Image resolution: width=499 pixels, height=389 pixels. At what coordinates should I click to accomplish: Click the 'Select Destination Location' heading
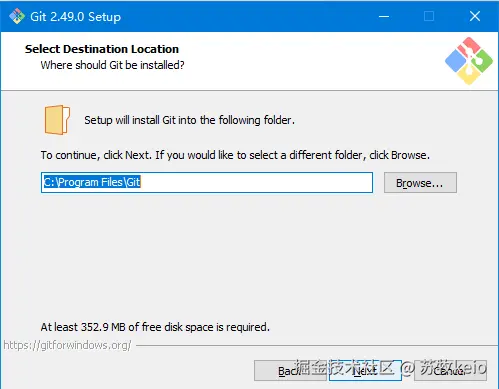pyautogui.click(x=102, y=49)
